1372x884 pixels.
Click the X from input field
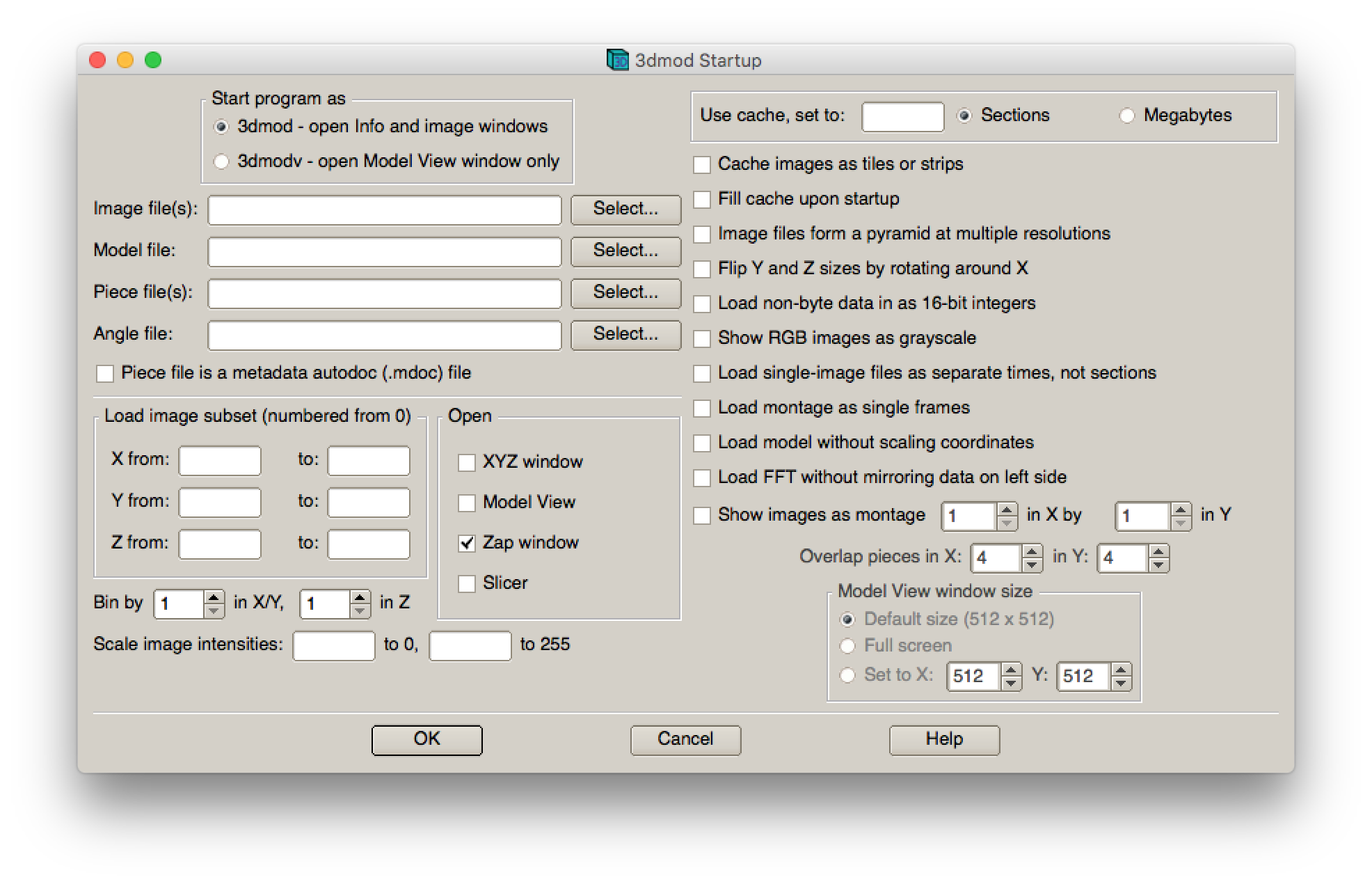[x=220, y=460]
